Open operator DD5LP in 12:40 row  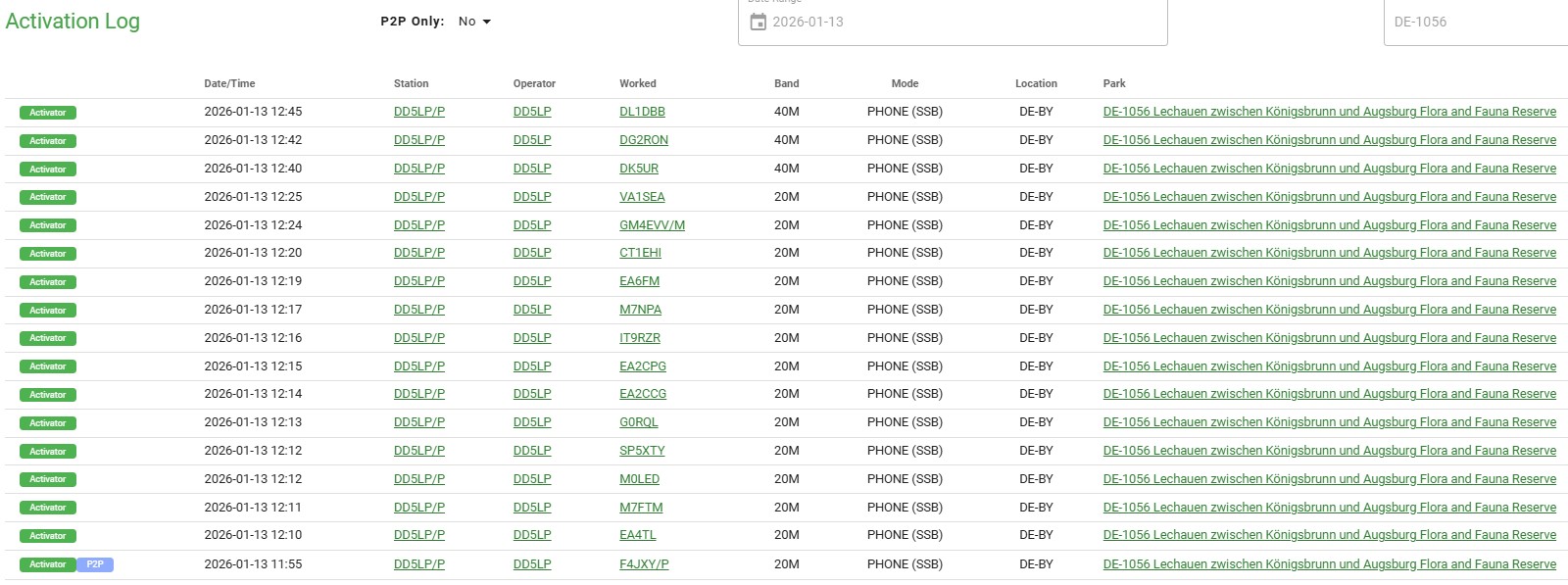coord(532,169)
